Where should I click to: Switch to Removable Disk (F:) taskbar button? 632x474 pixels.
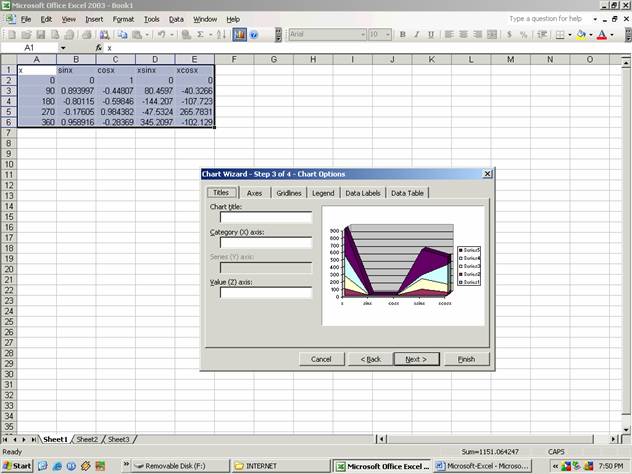click(x=181, y=466)
